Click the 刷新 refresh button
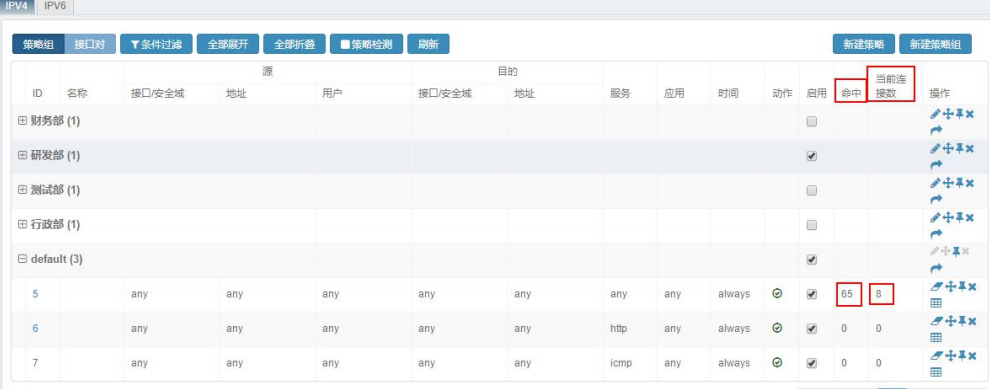Viewport: 990px width, 389px height. [x=428, y=44]
